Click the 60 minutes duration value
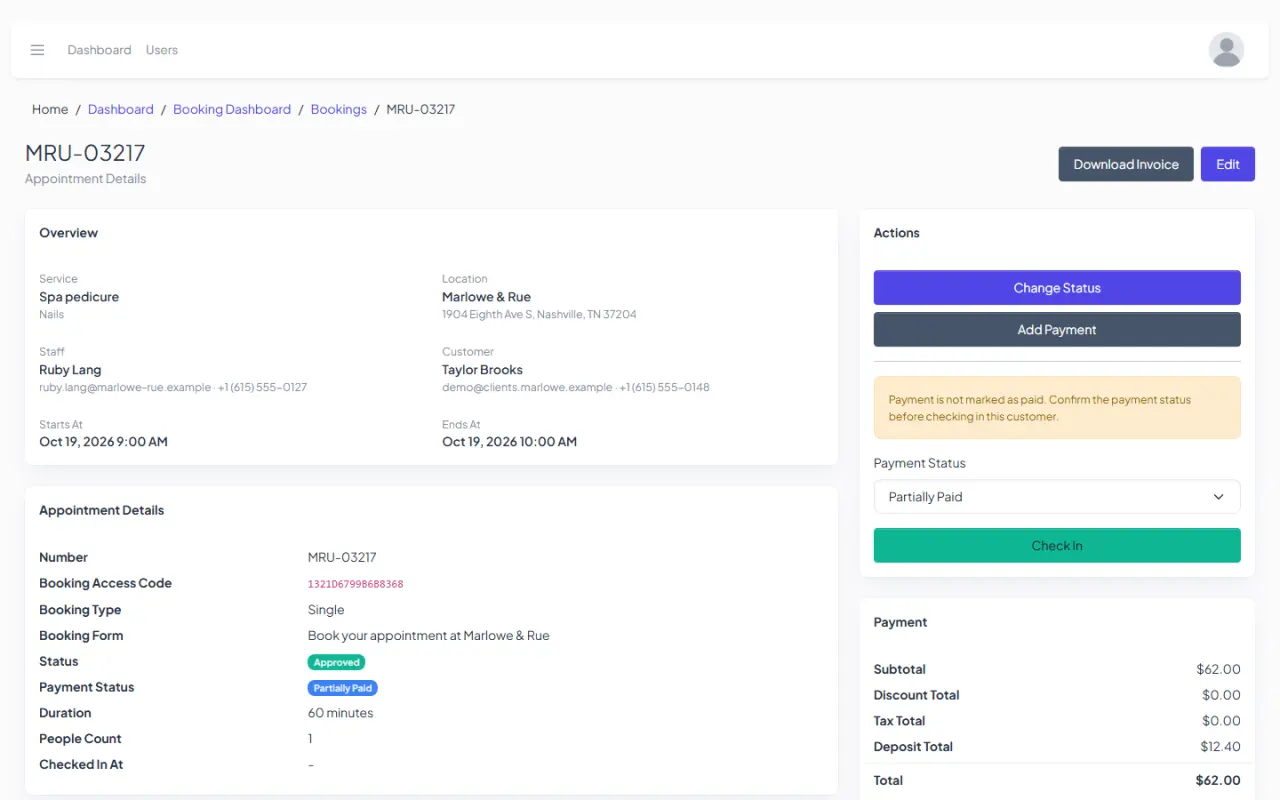This screenshot has width=1280, height=800. click(340, 714)
